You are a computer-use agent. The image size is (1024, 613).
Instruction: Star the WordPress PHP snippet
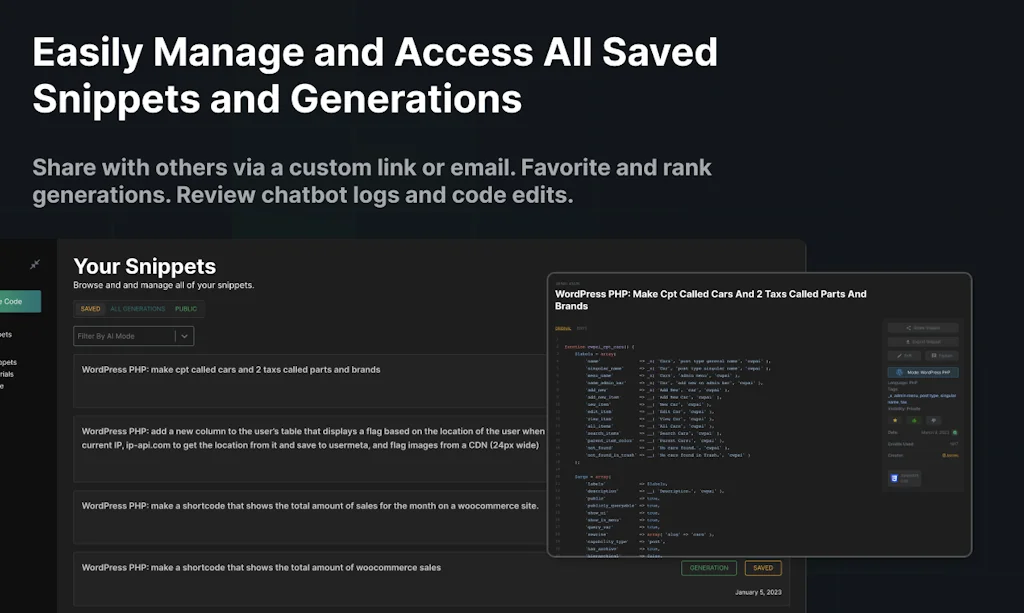[x=894, y=420]
